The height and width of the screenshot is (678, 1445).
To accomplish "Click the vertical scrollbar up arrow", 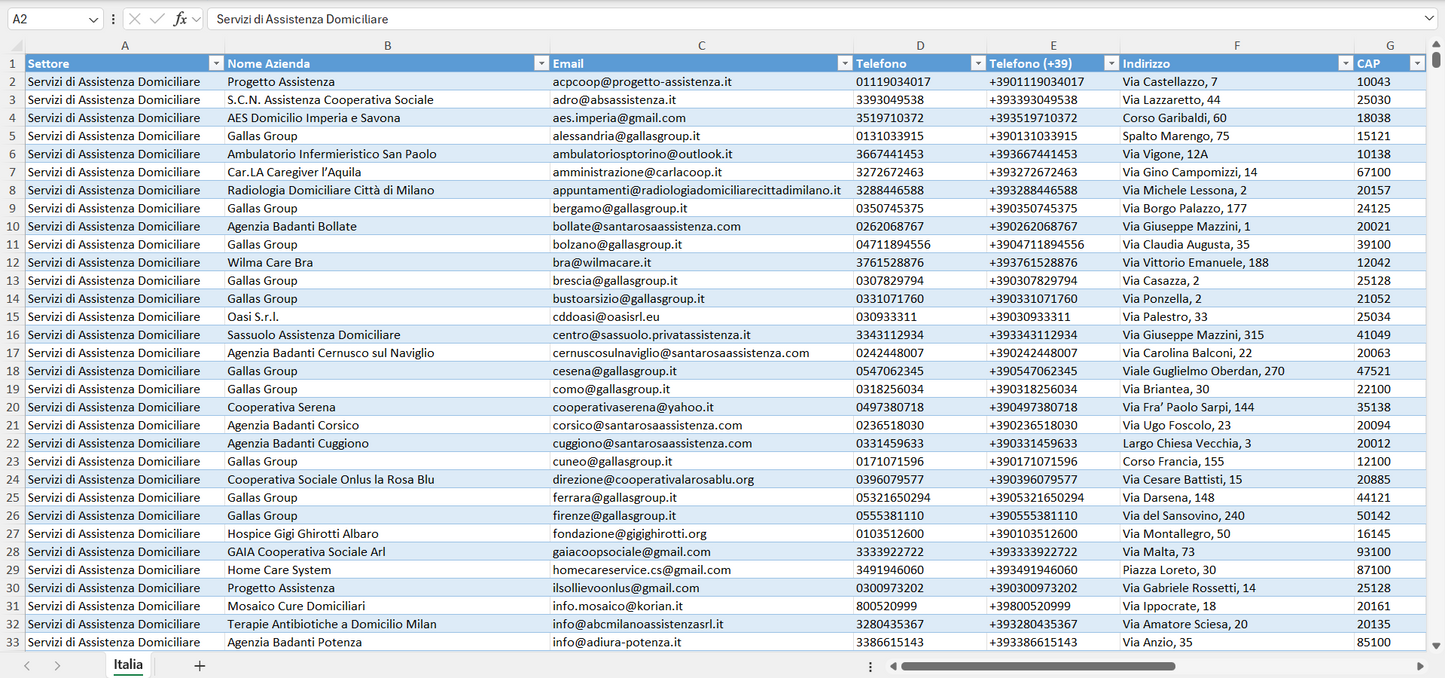I will click(1436, 46).
